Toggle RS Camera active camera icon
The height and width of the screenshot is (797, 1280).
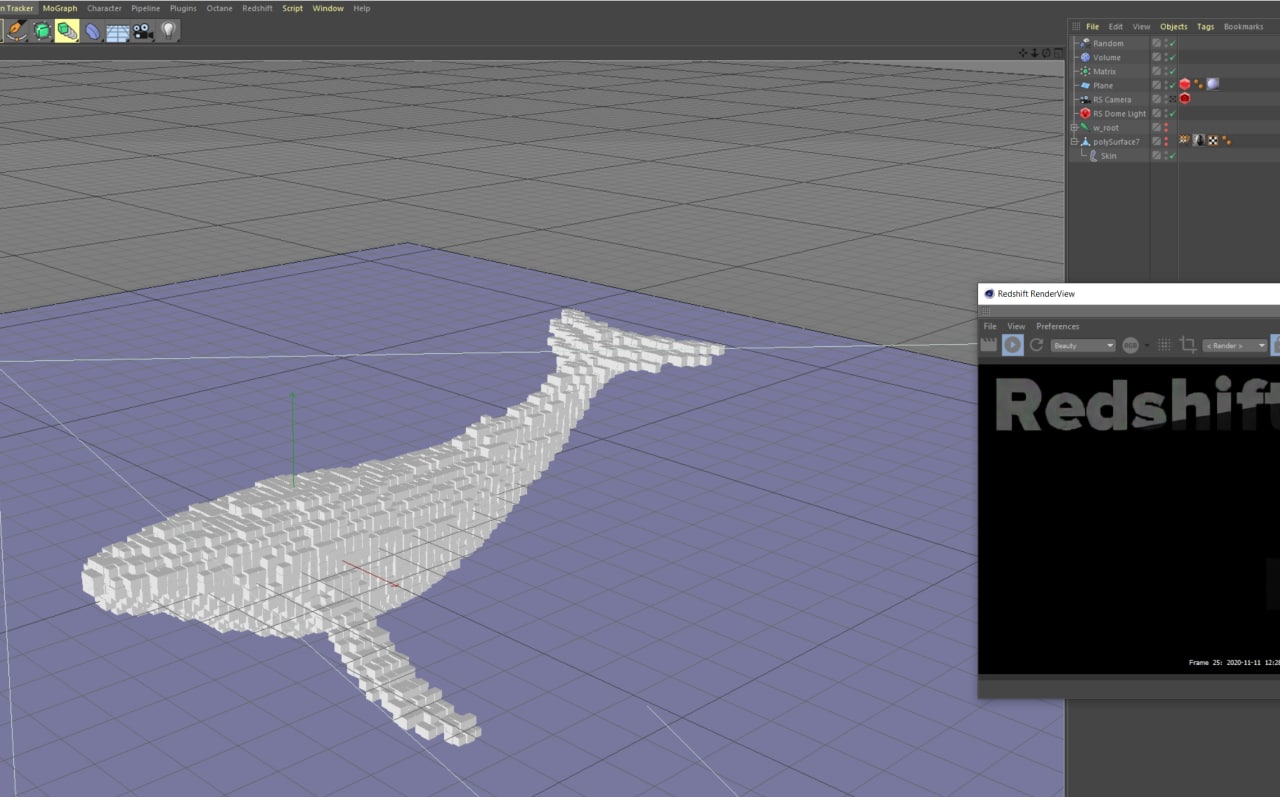click(1172, 99)
